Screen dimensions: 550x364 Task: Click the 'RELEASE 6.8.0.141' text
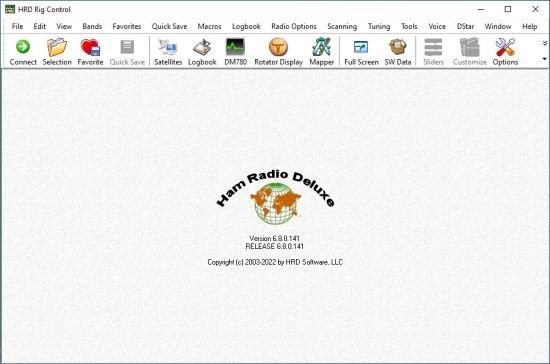tap(275, 247)
